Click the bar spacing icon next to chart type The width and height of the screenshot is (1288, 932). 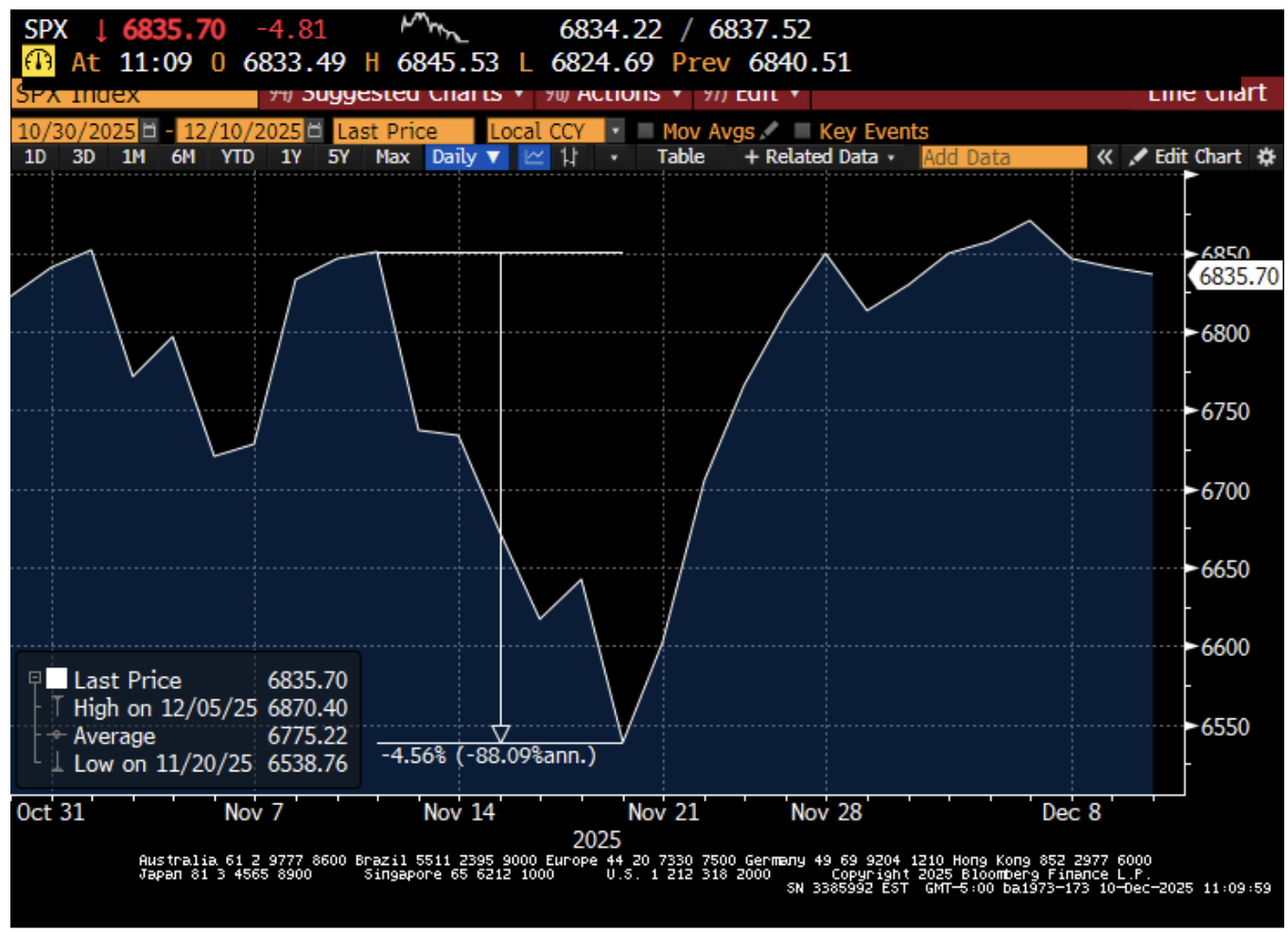pyautogui.click(x=567, y=157)
